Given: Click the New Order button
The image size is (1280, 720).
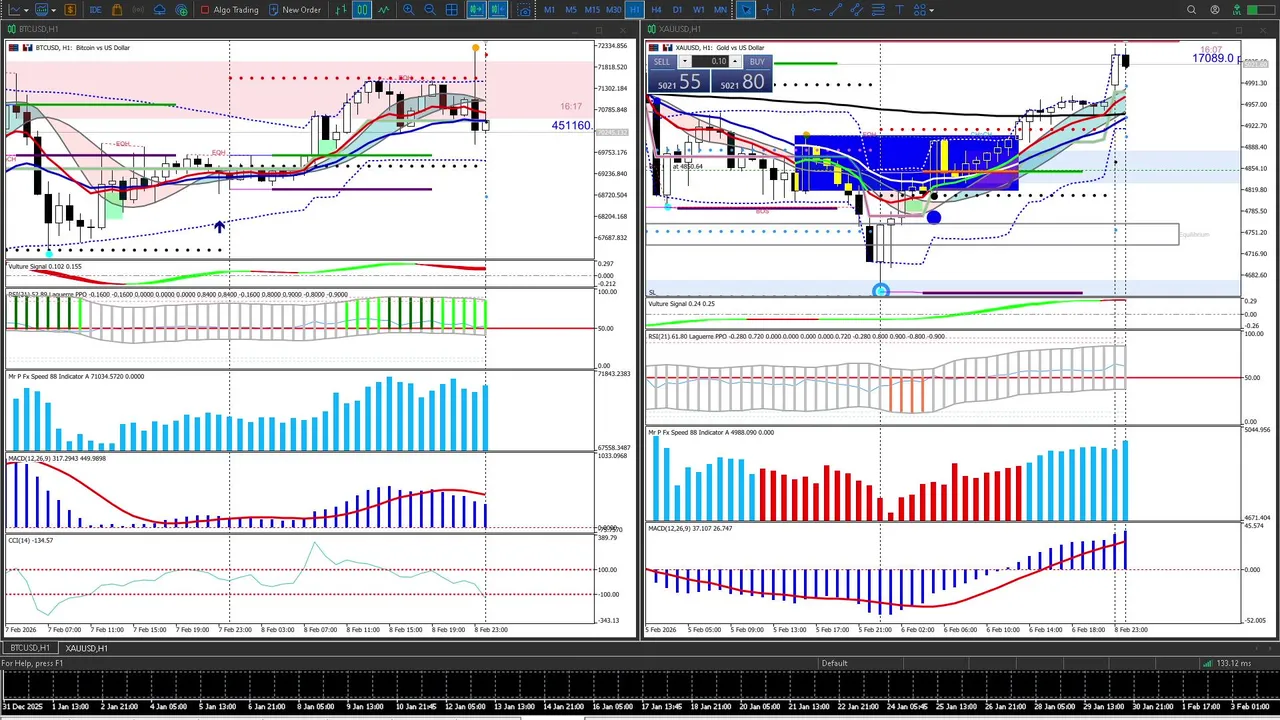Looking at the screenshot, I should [295, 10].
